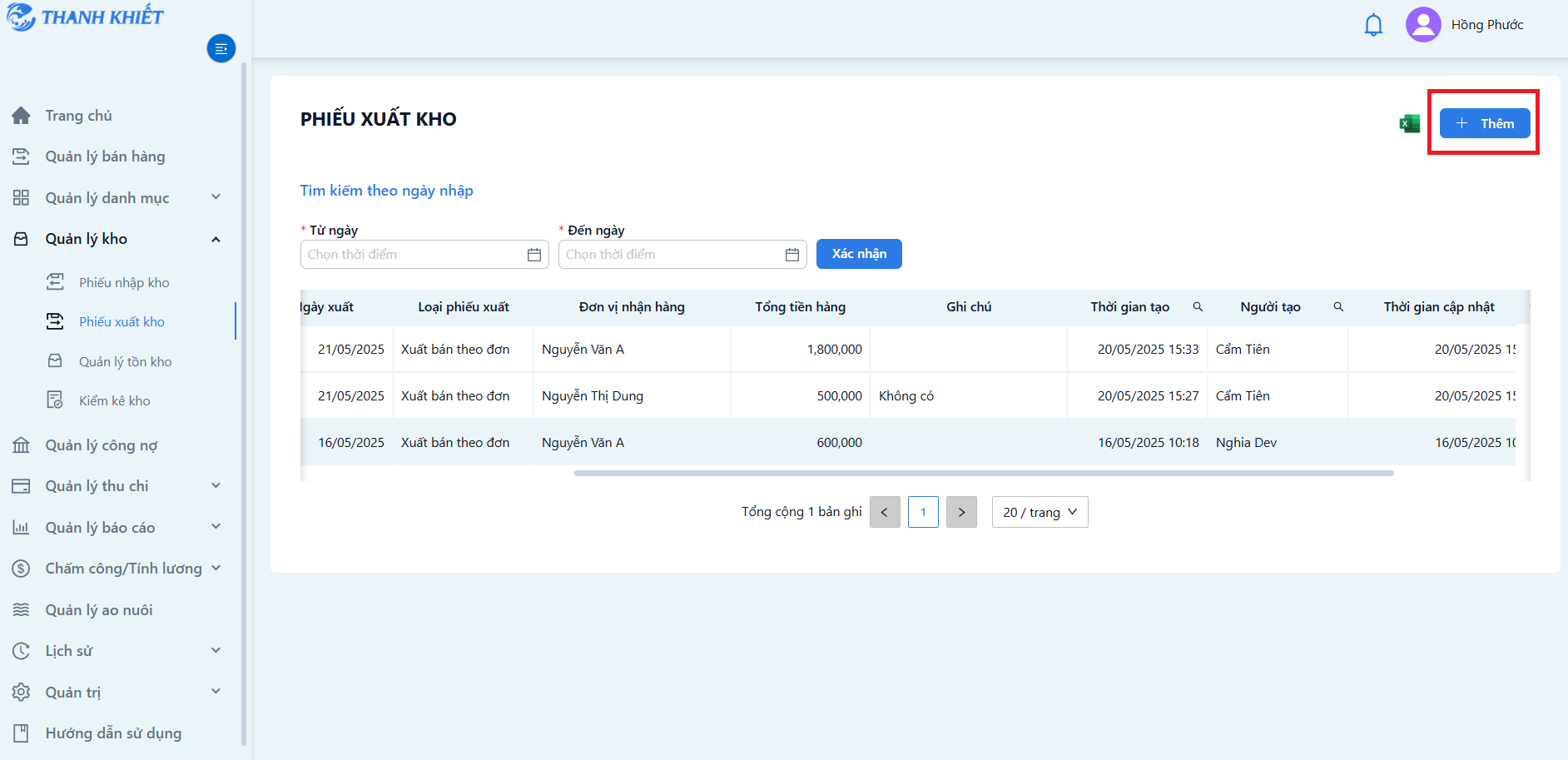
Task: Click the card icon for Quản lý thu chi
Action: pyautogui.click(x=22, y=486)
